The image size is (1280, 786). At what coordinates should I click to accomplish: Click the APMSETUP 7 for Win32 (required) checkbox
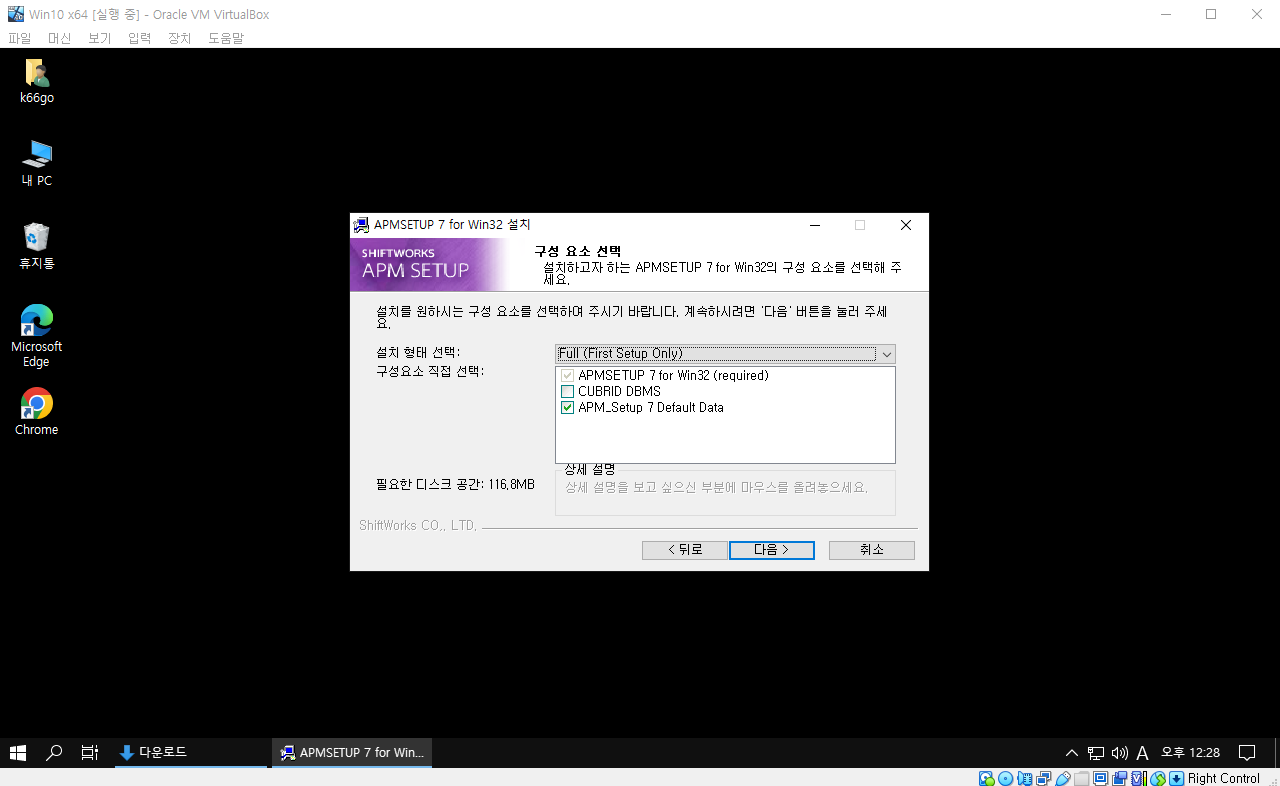coord(567,376)
